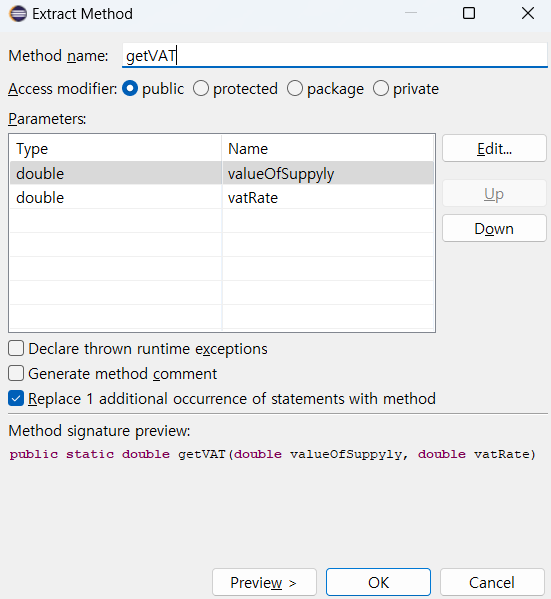Confirm extraction with the OK button

378,582
